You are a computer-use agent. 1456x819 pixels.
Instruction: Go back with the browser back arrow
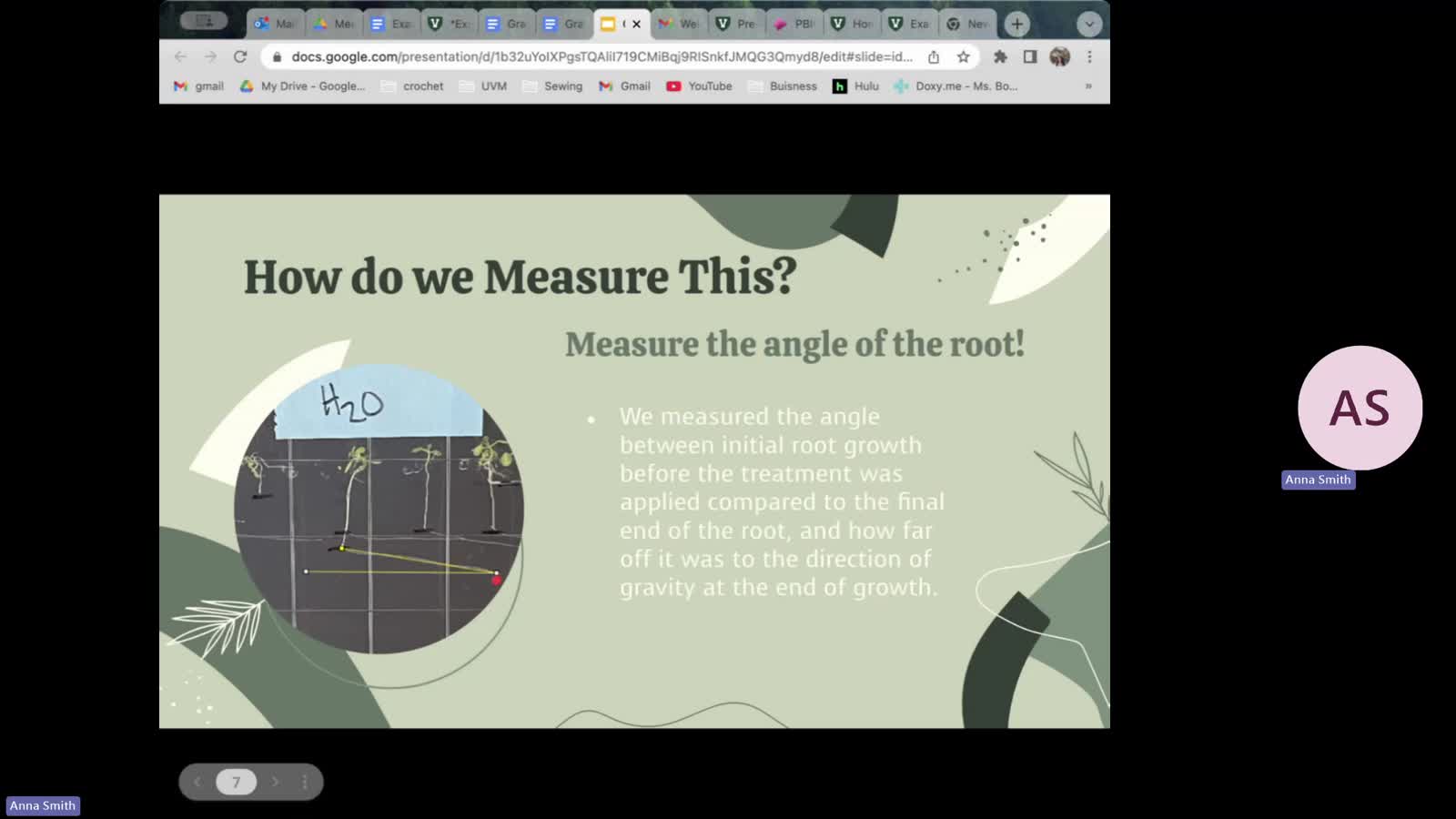click(180, 56)
